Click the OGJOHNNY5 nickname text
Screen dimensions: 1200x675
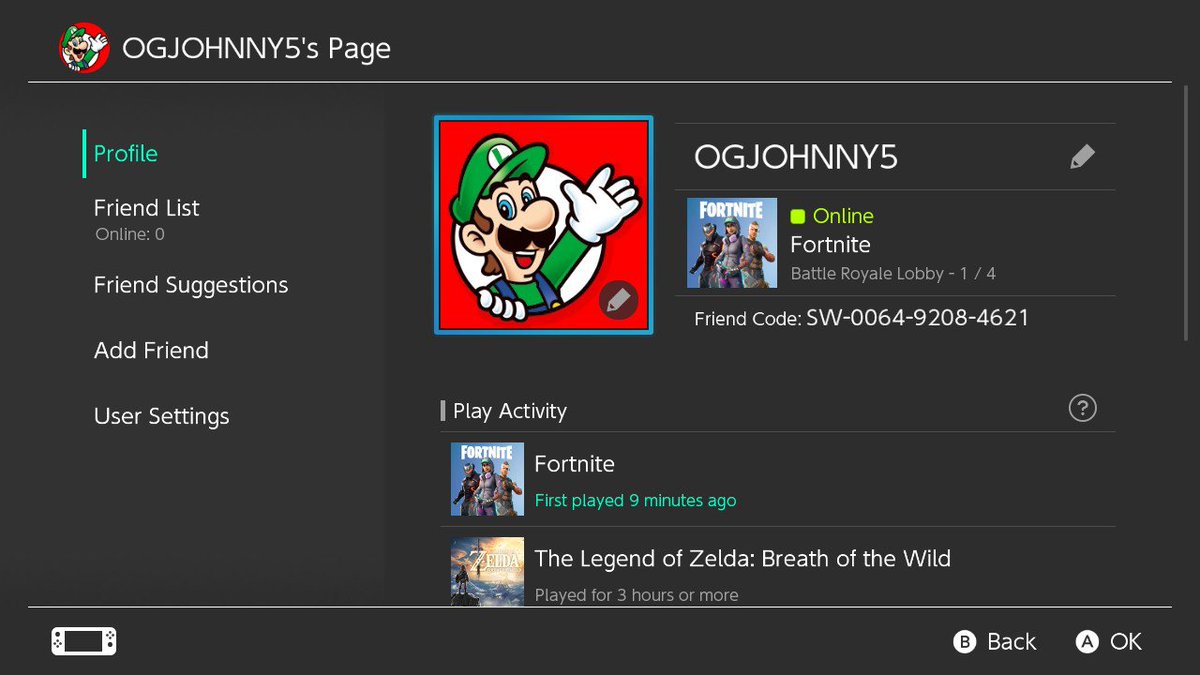796,157
